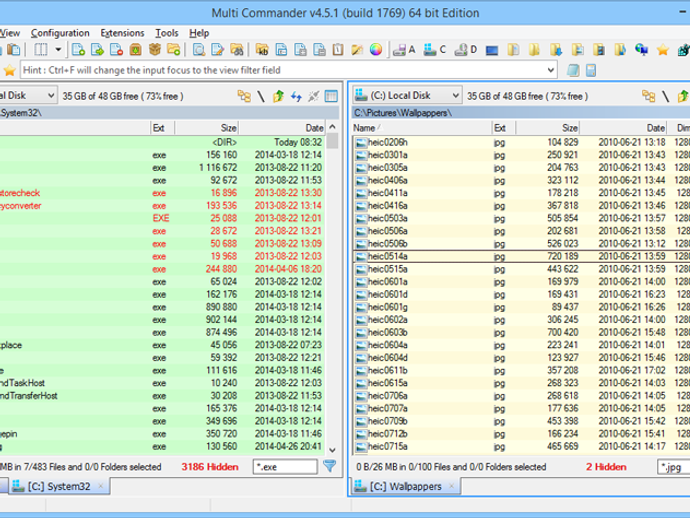Expand the left panel drive selector dropdown
The height and width of the screenshot is (518, 690).
(49, 96)
